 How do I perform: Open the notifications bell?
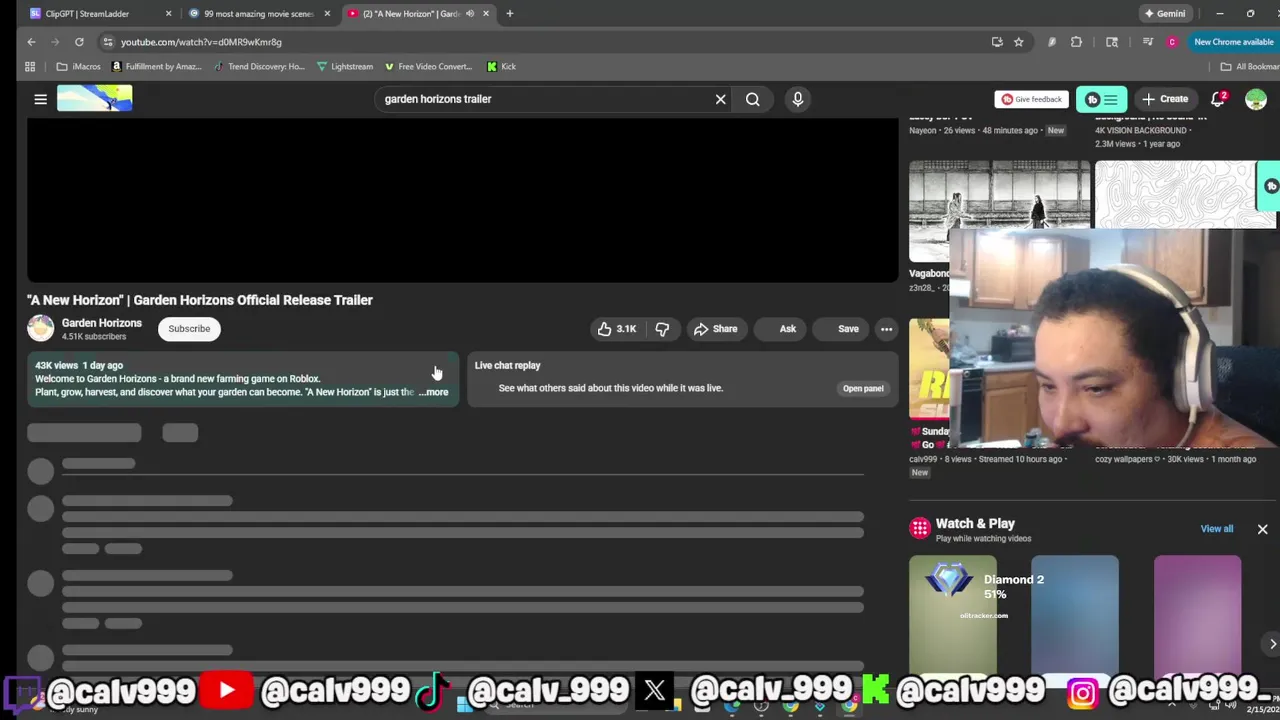(x=1218, y=99)
